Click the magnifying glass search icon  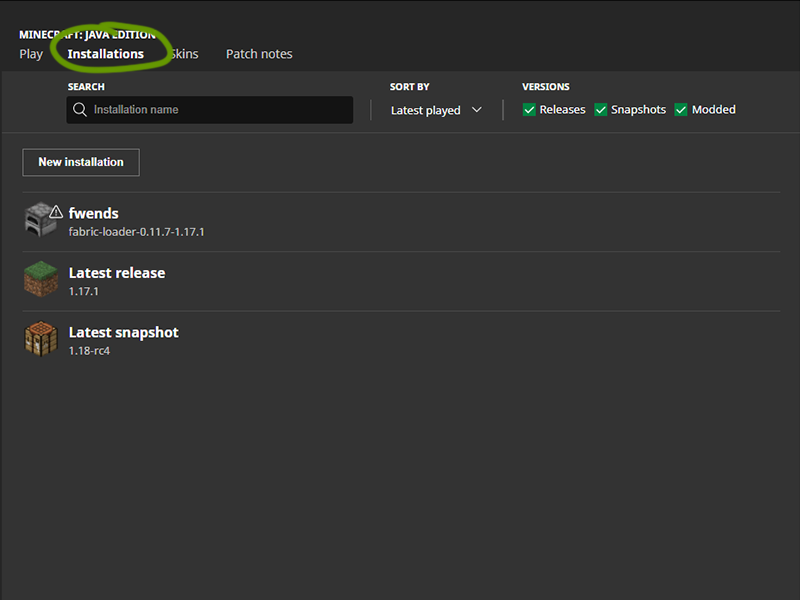point(80,110)
